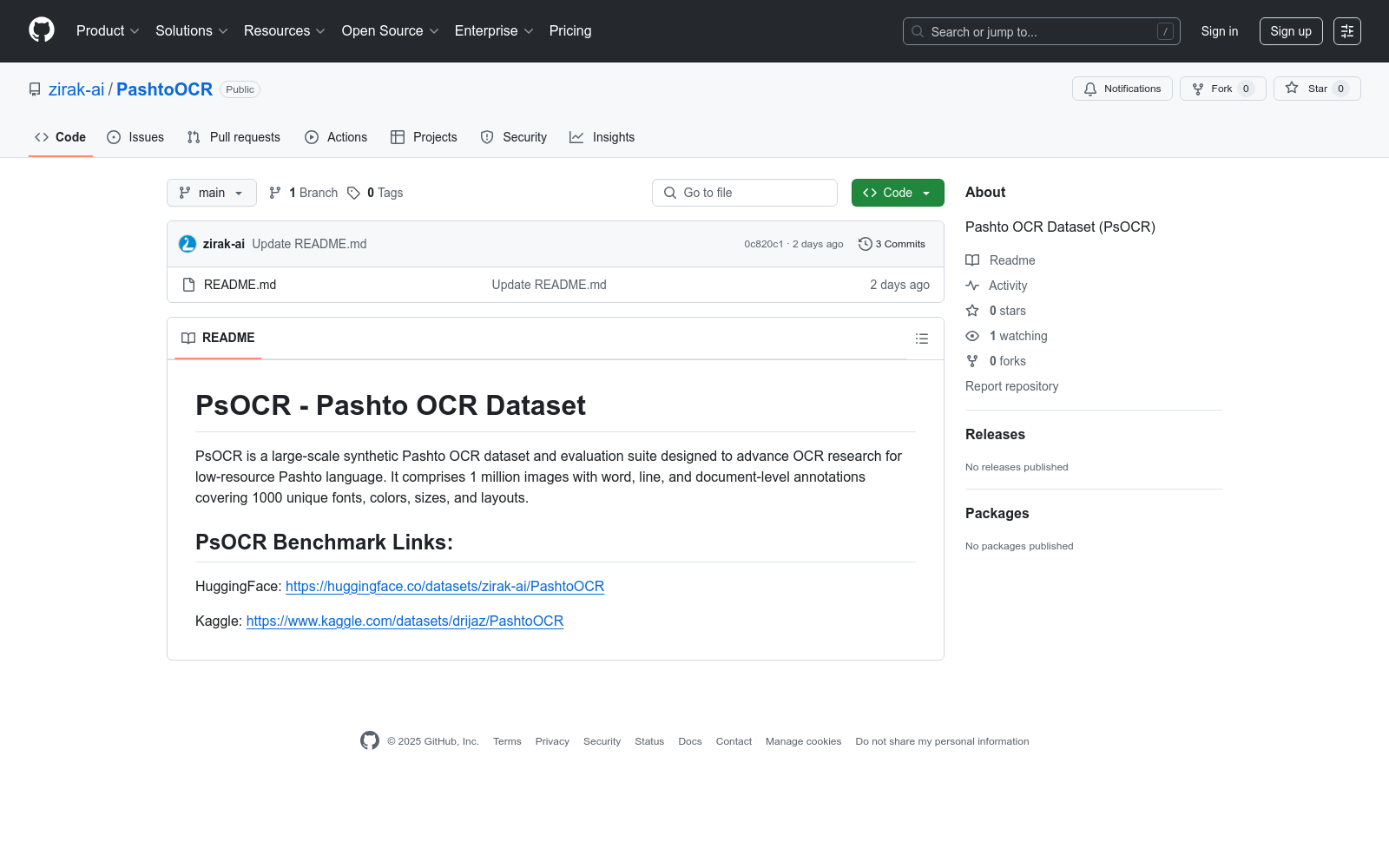The image size is (1389, 868).
Task: Open the Pricing page link
Action: (x=570, y=31)
